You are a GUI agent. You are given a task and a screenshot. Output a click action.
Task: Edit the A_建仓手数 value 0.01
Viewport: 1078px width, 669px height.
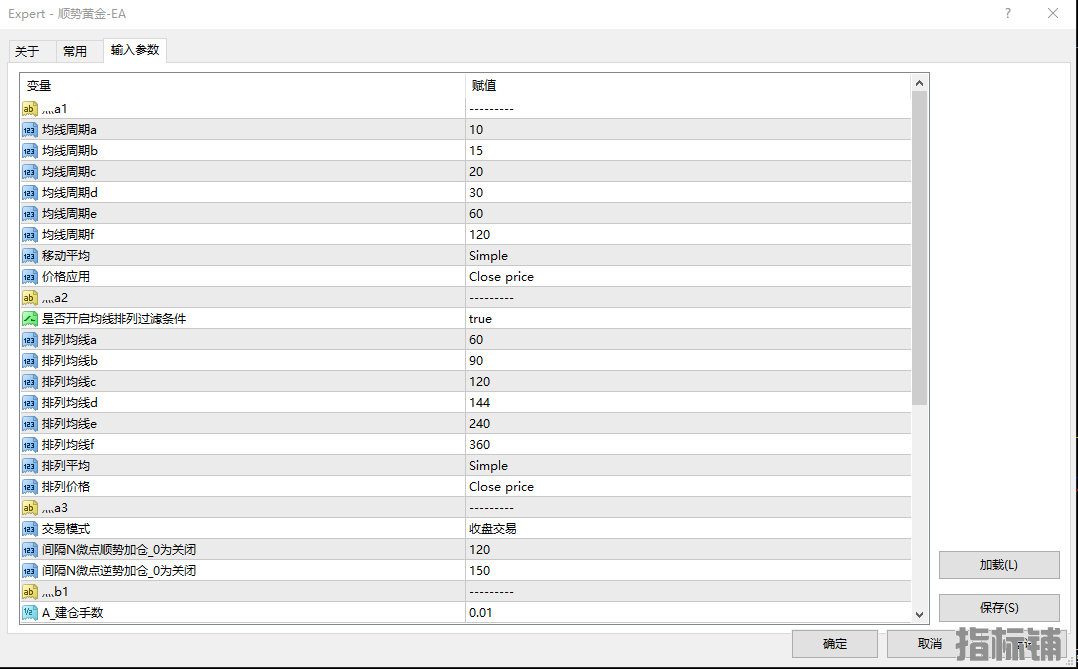688,612
